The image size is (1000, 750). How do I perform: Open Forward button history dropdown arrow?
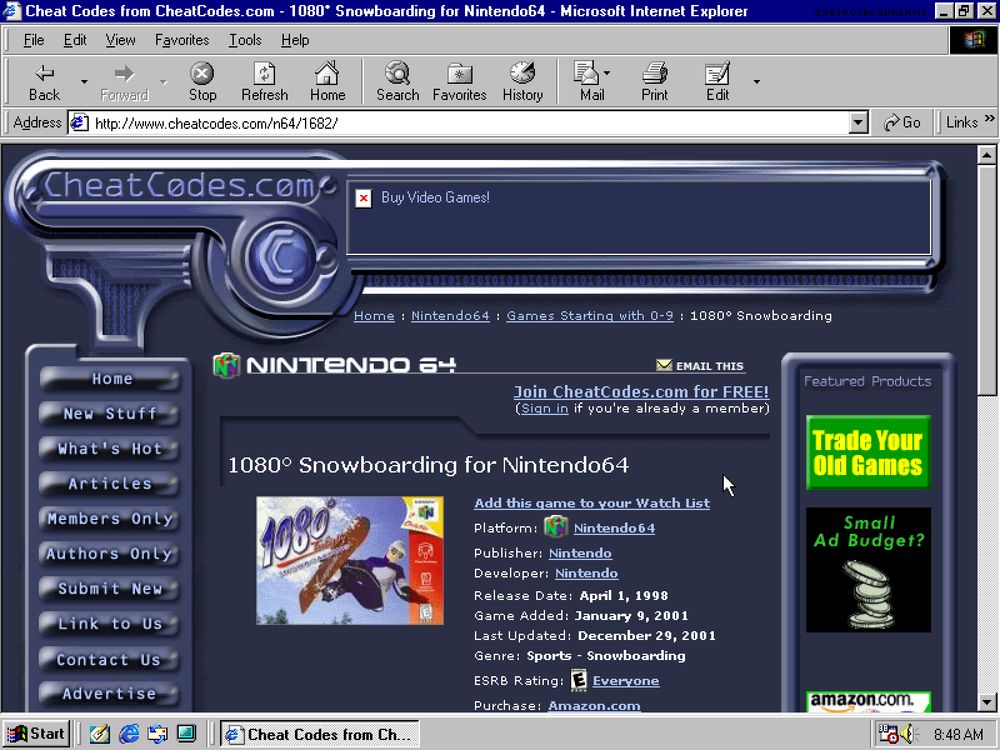click(163, 82)
